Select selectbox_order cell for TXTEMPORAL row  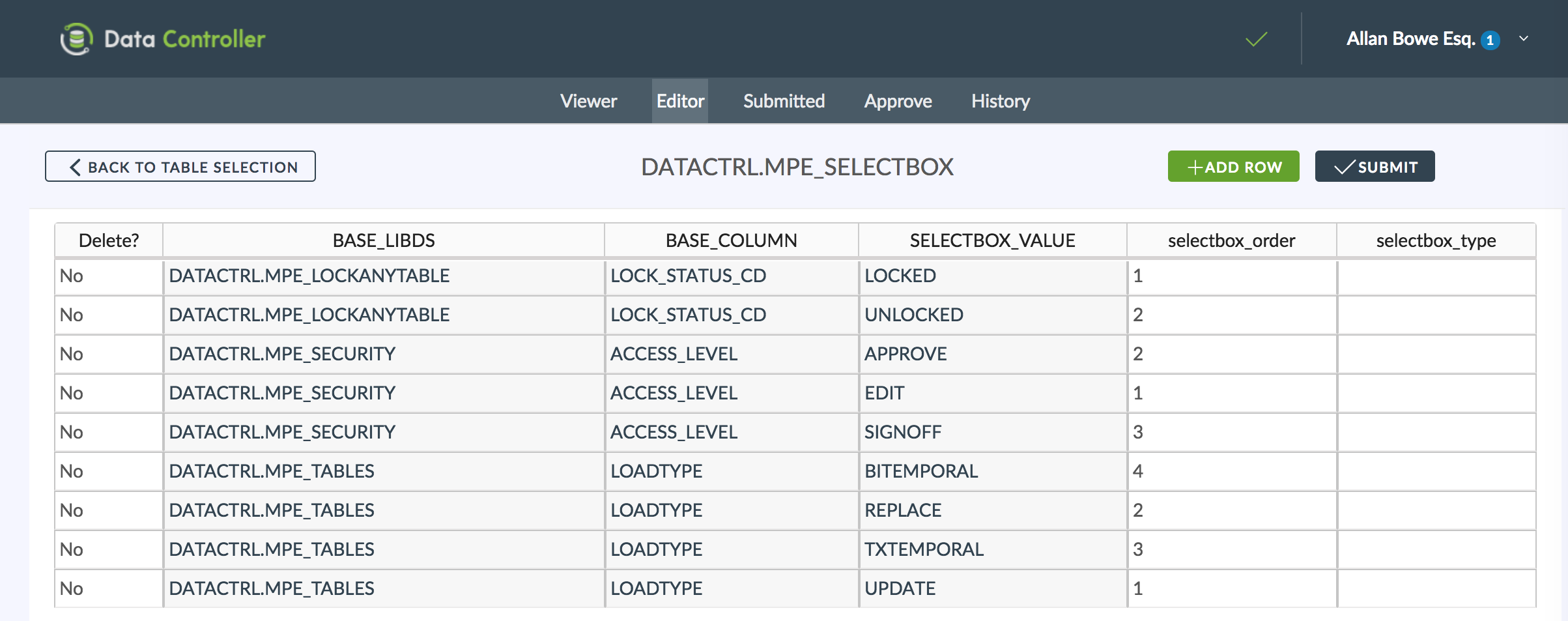tap(1231, 549)
